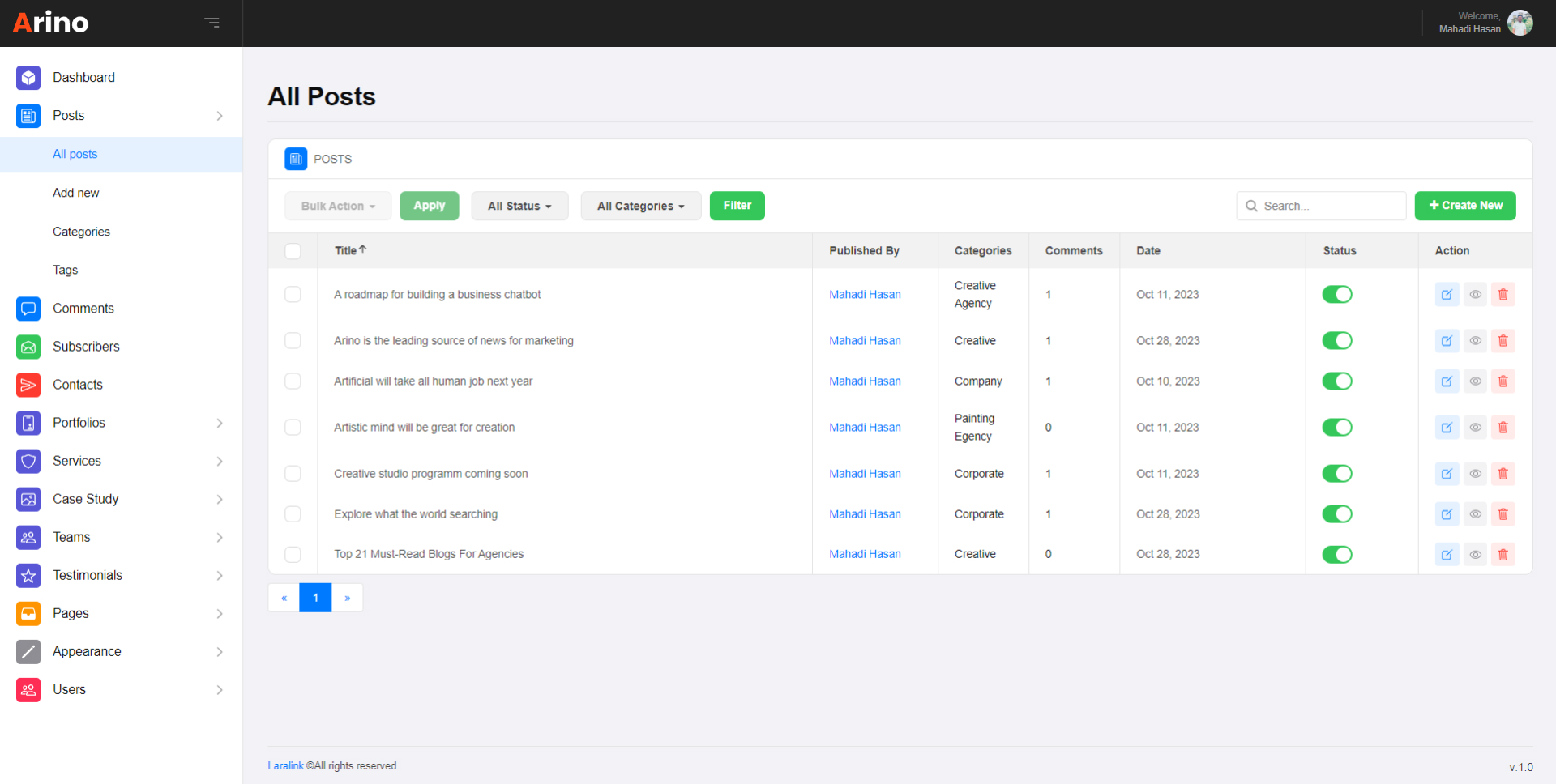Click the Subscribers envelope icon
Screen dimensions: 1556x784
point(28,347)
